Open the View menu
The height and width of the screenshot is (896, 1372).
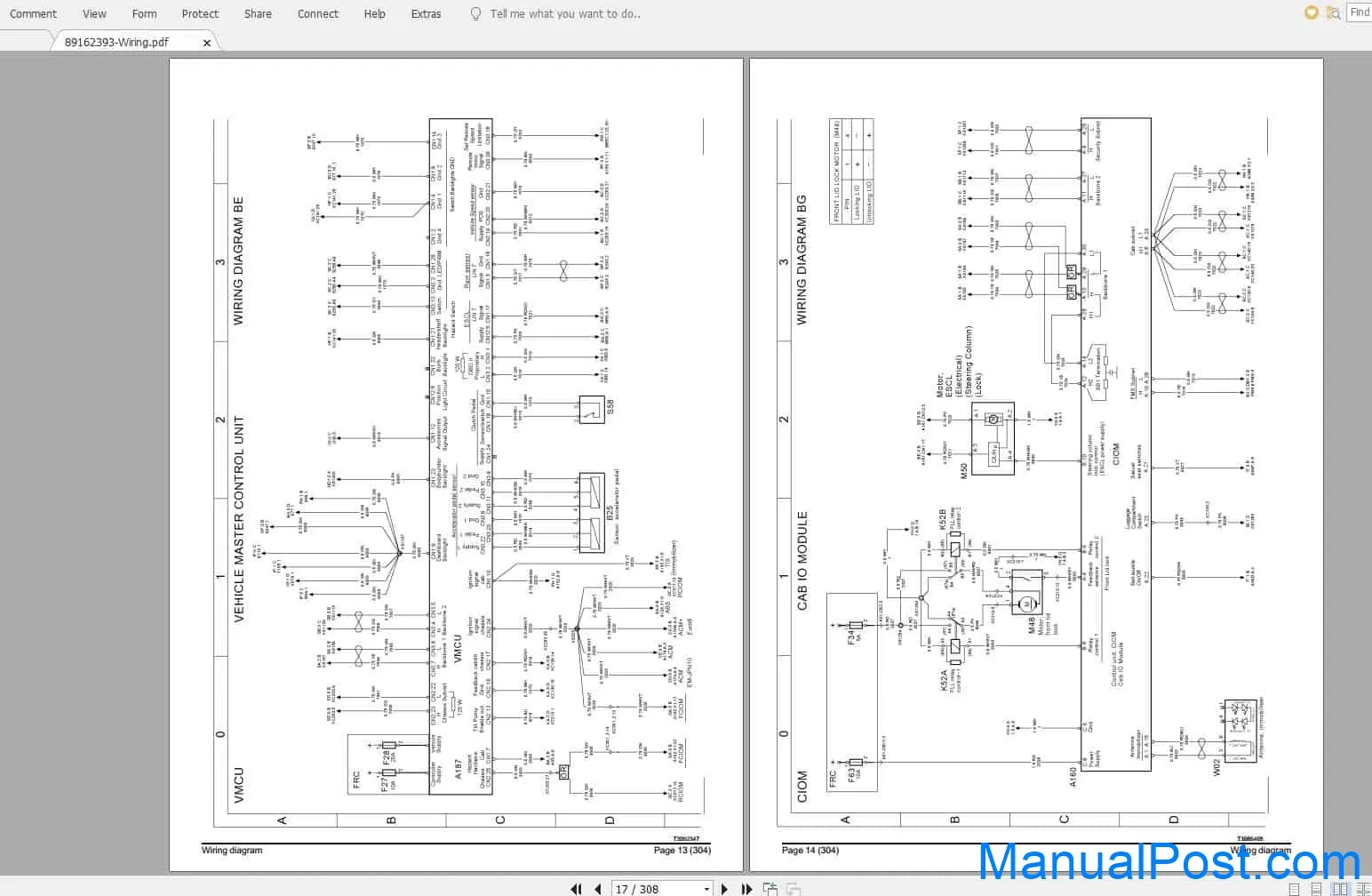pyautogui.click(x=94, y=13)
